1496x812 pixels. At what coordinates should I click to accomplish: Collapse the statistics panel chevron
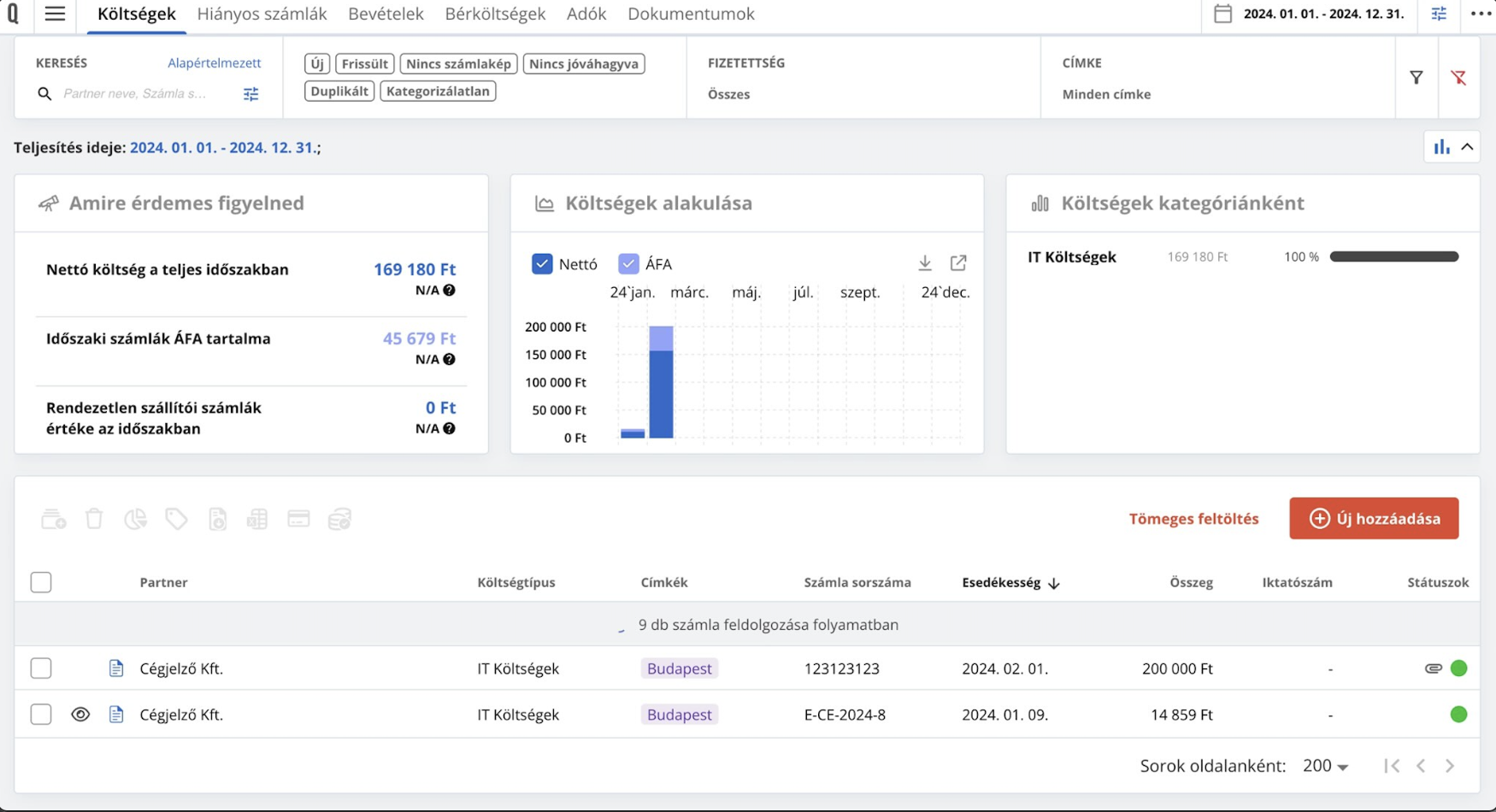point(1467,147)
